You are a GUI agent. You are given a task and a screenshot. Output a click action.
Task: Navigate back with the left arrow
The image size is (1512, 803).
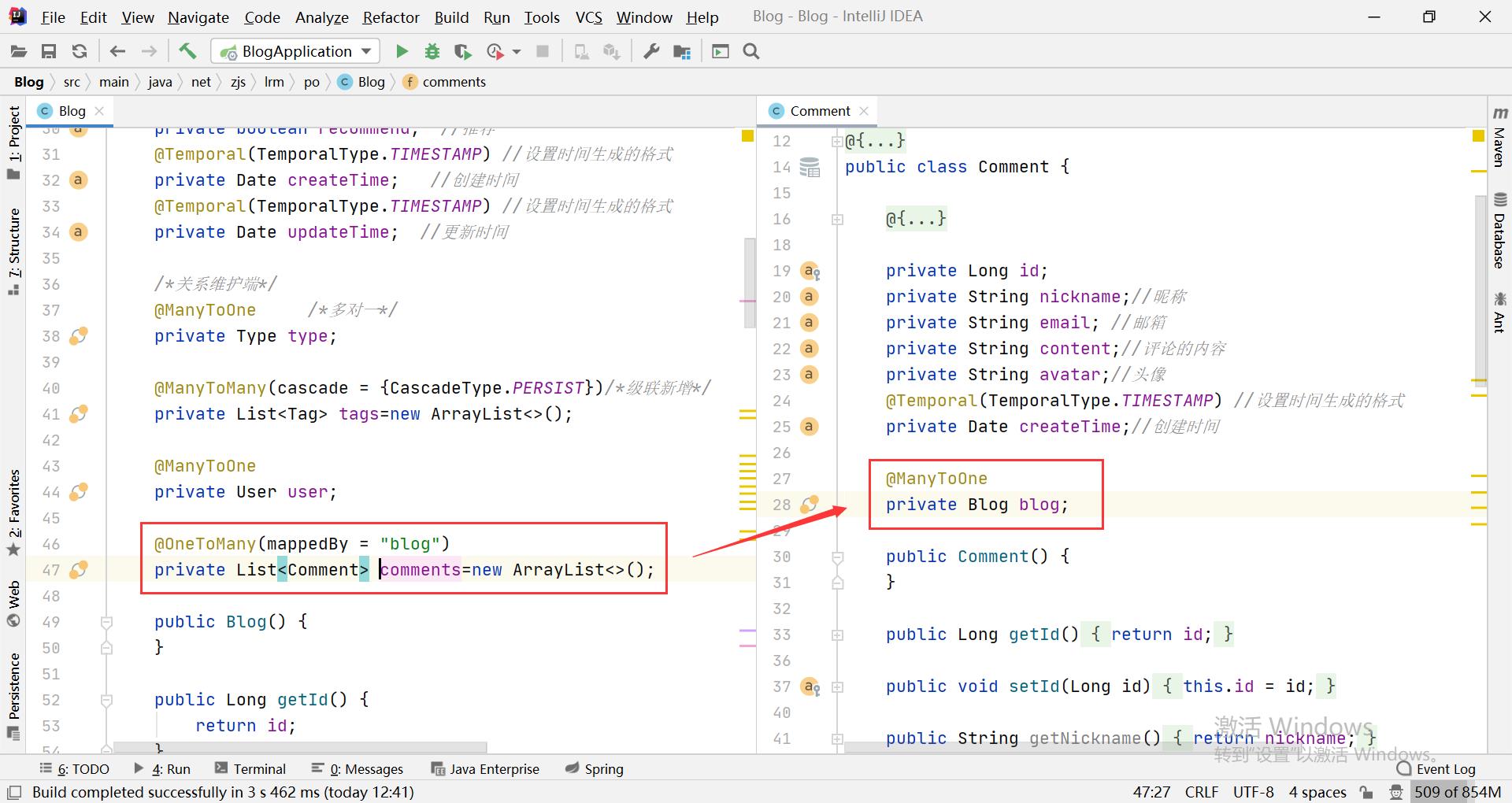(118, 52)
